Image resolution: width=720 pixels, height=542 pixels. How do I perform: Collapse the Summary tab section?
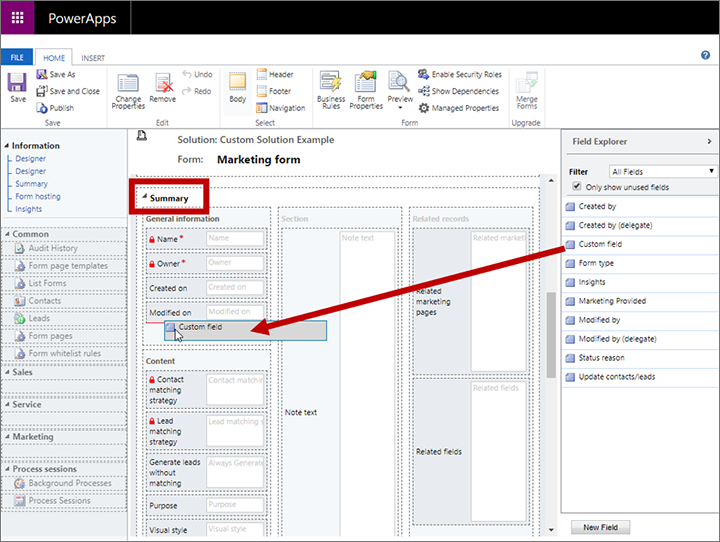[x=145, y=197]
